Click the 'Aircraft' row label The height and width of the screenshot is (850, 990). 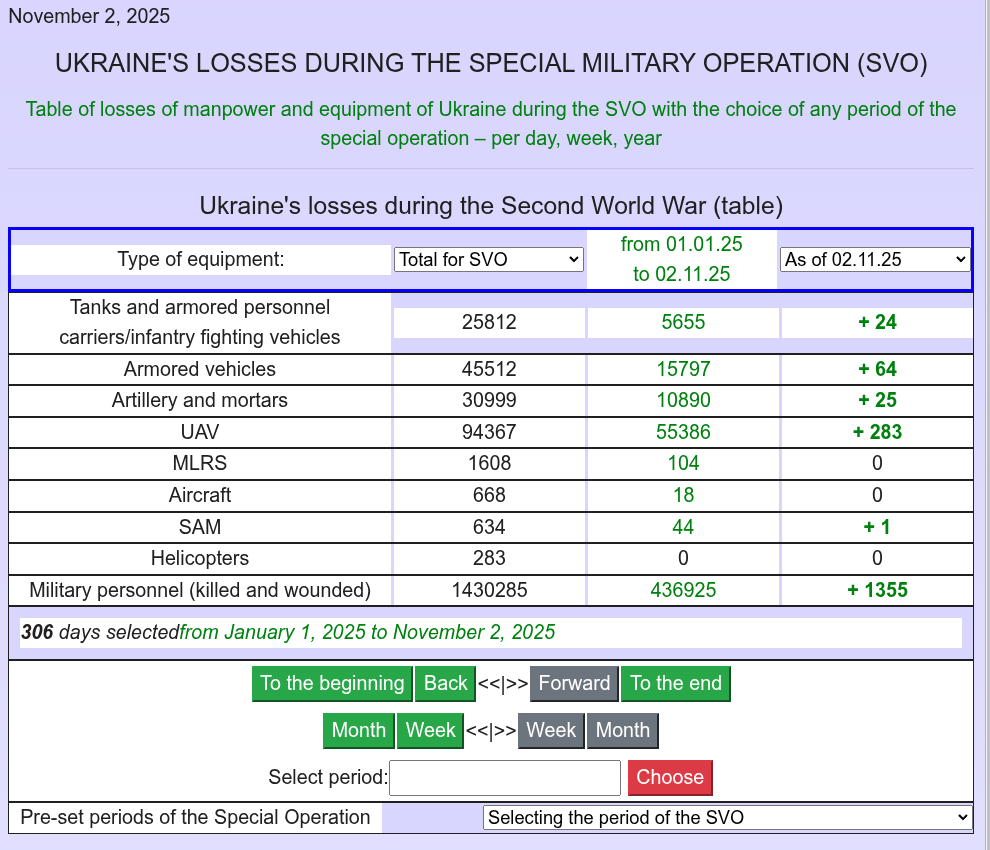[x=200, y=495]
